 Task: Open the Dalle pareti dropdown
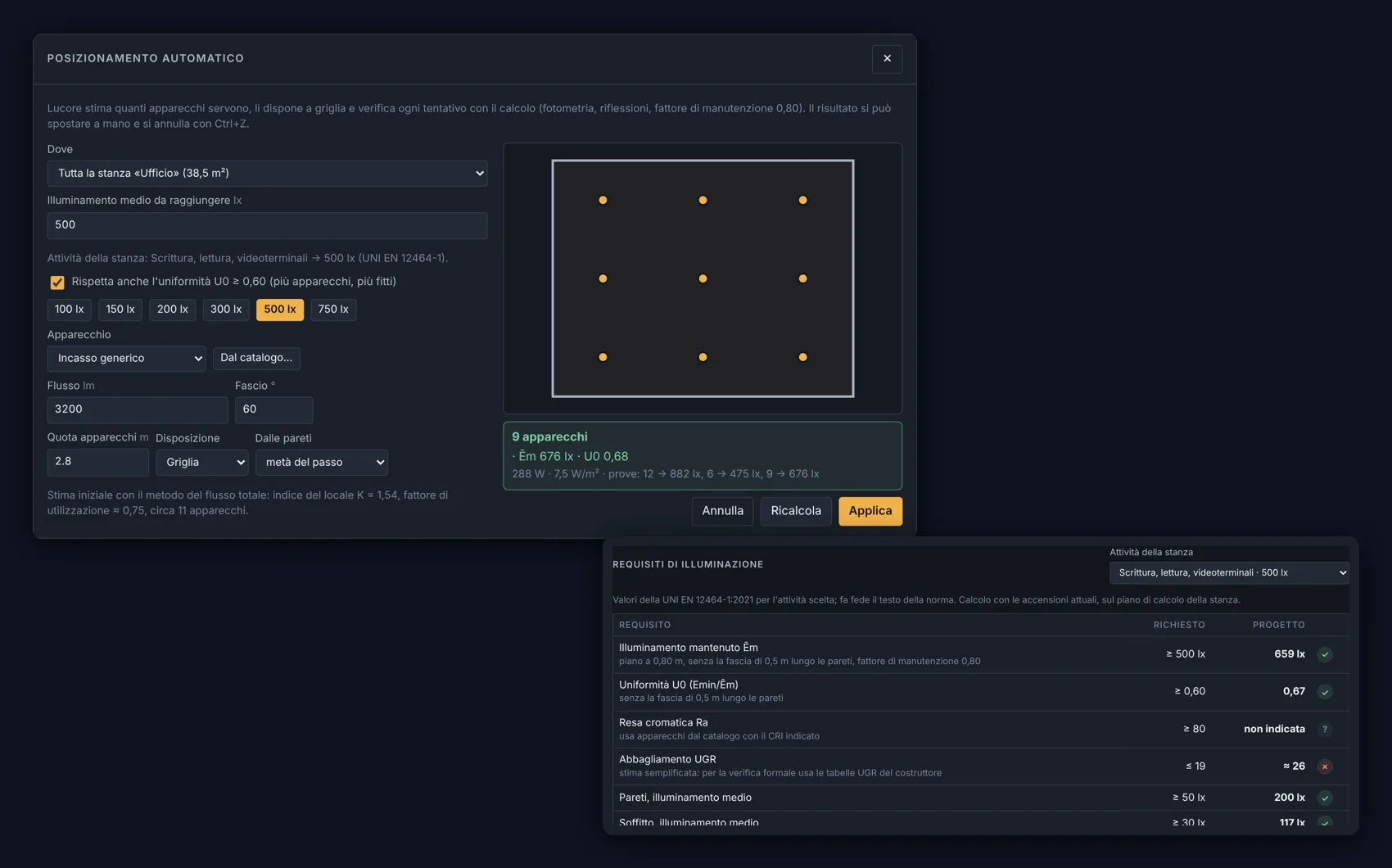[x=322, y=463]
